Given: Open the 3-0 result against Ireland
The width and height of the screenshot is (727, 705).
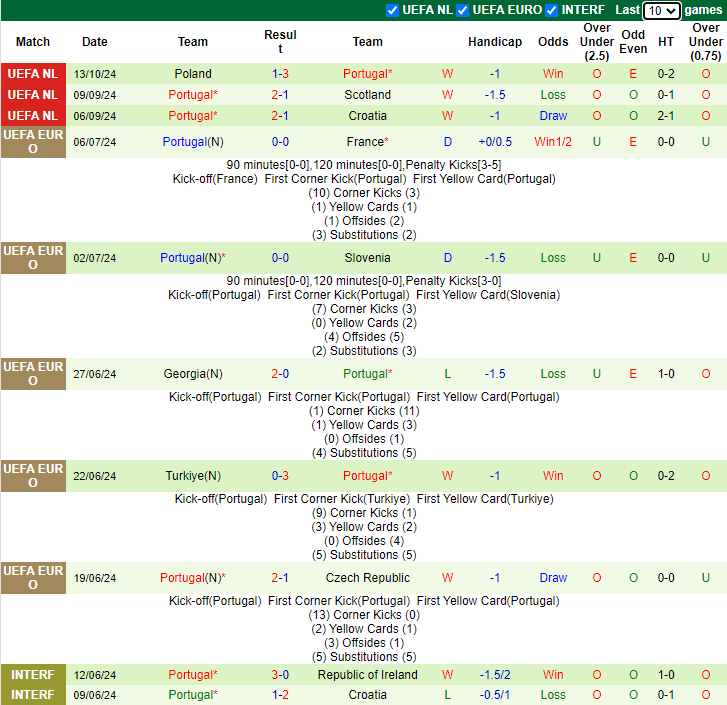Looking at the screenshot, I should click(280, 675).
